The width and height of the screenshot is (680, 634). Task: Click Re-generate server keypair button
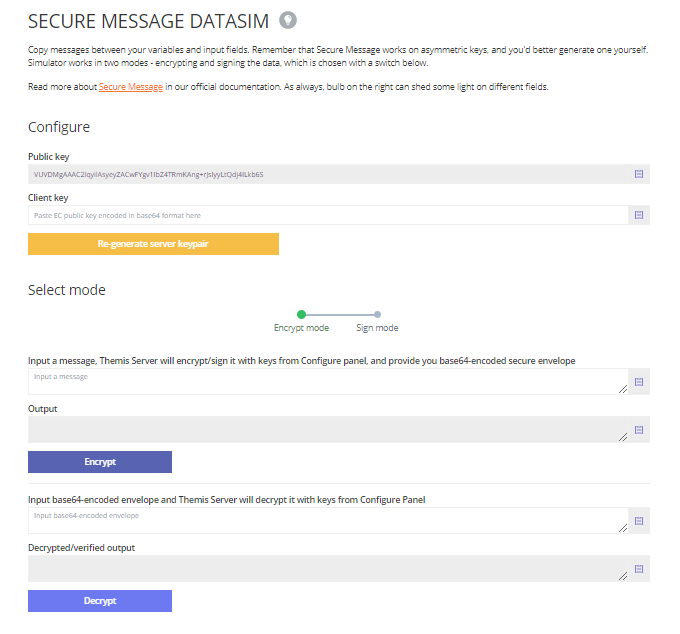pos(154,244)
